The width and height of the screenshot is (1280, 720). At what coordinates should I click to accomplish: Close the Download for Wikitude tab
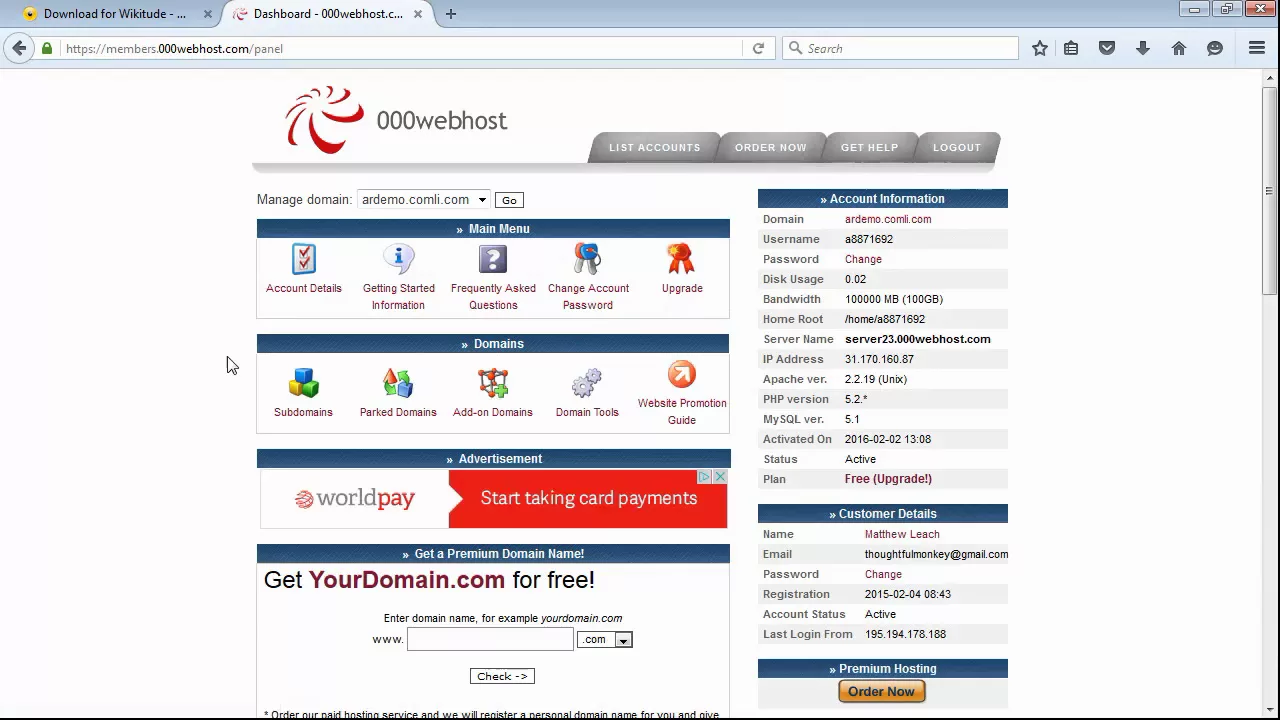208,14
